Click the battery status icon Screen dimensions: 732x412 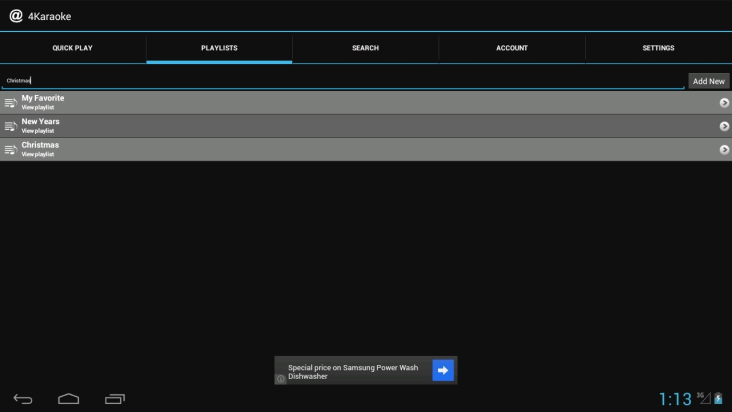coord(718,398)
